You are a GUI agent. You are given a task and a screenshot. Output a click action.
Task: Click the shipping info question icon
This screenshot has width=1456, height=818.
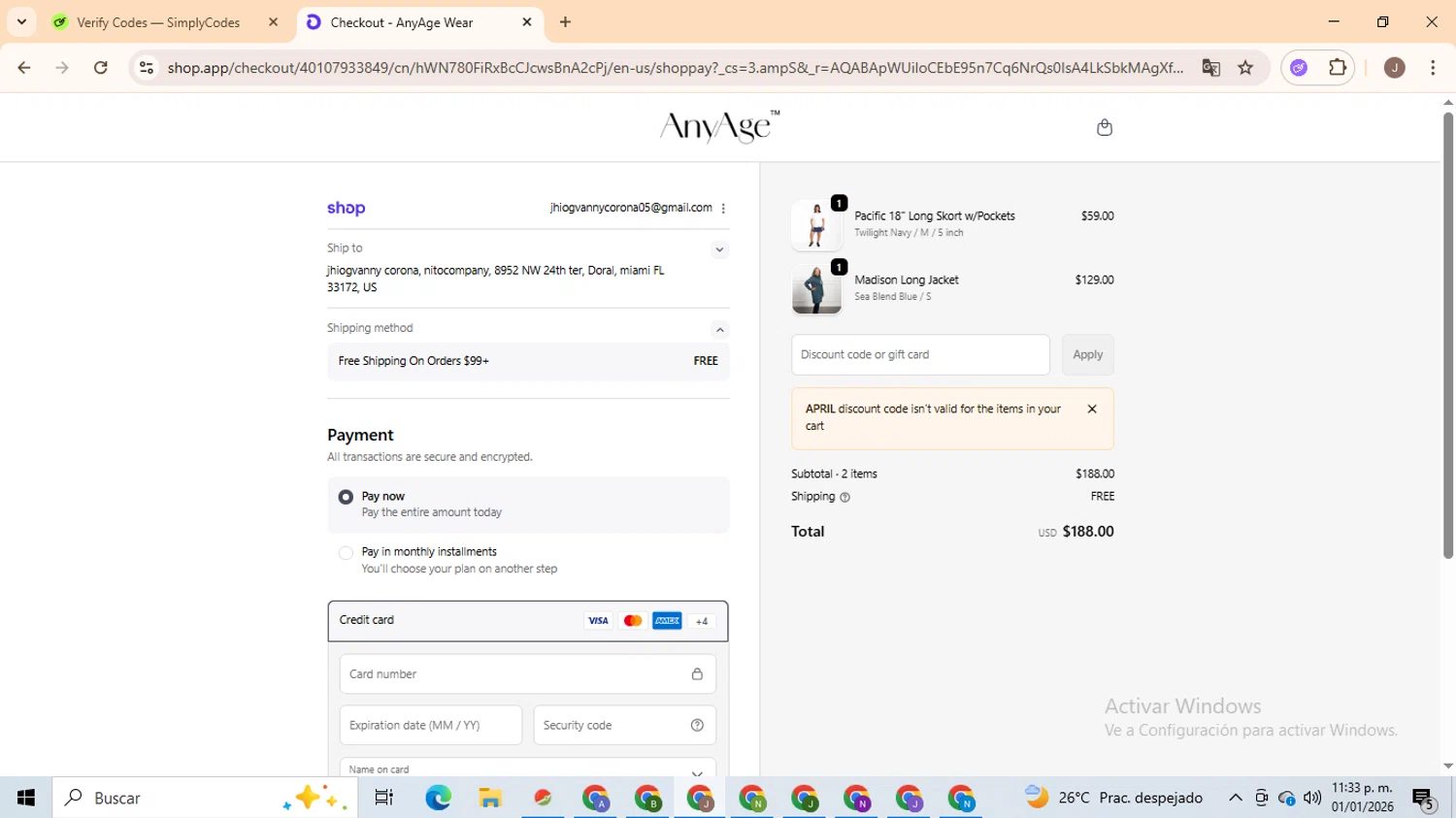pyautogui.click(x=844, y=497)
